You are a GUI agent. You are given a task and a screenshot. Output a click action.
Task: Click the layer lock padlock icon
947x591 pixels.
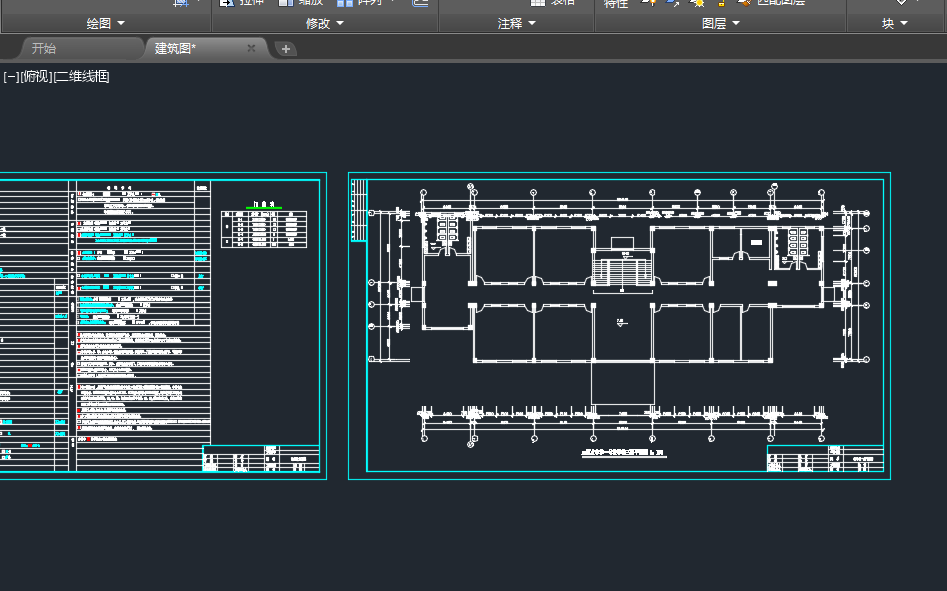(719, 4)
